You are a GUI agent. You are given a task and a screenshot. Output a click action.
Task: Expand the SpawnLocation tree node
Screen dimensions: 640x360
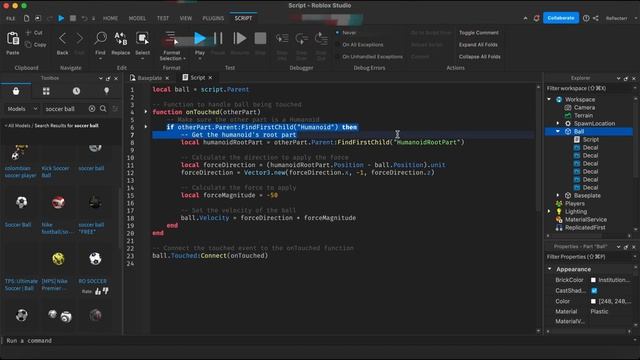(558, 123)
